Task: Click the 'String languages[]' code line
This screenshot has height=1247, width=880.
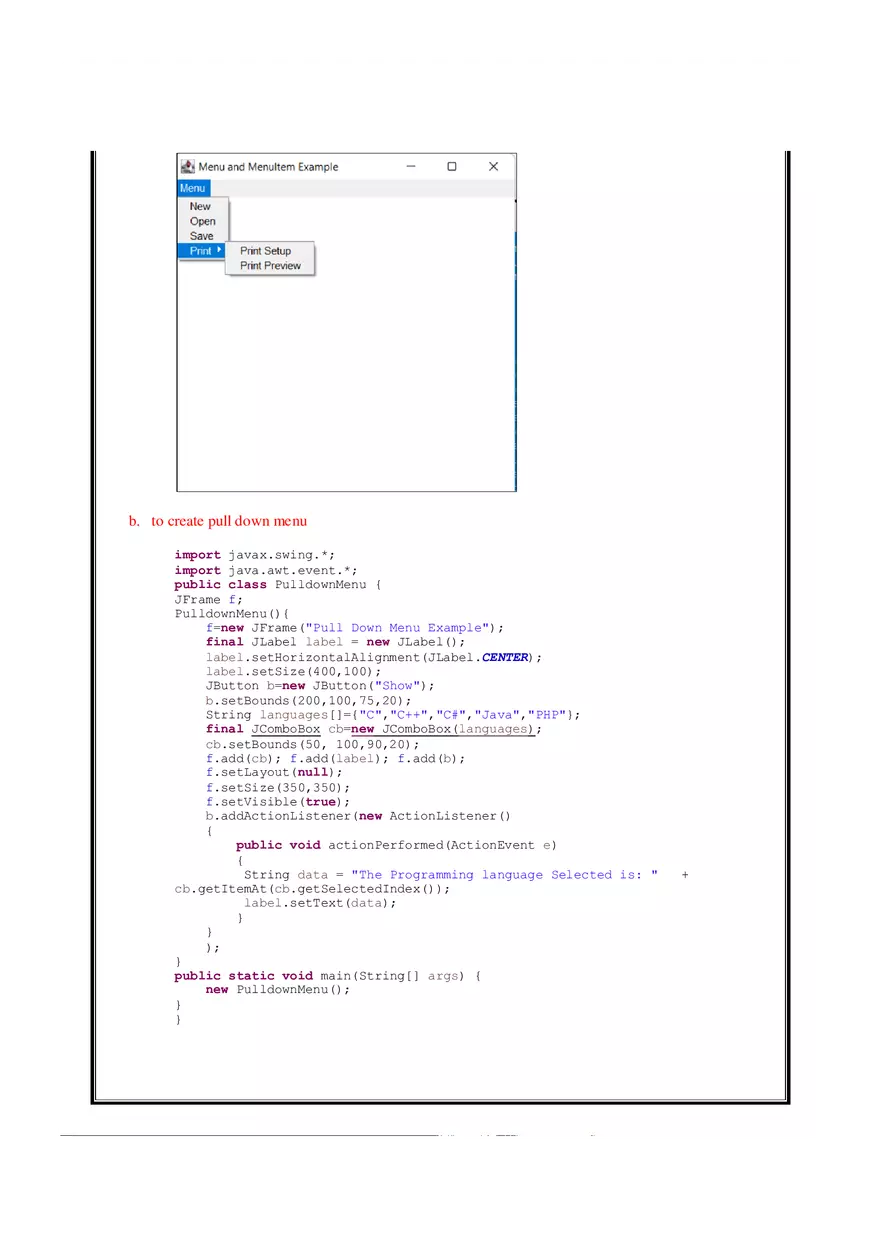Action: tap(393, 715)
